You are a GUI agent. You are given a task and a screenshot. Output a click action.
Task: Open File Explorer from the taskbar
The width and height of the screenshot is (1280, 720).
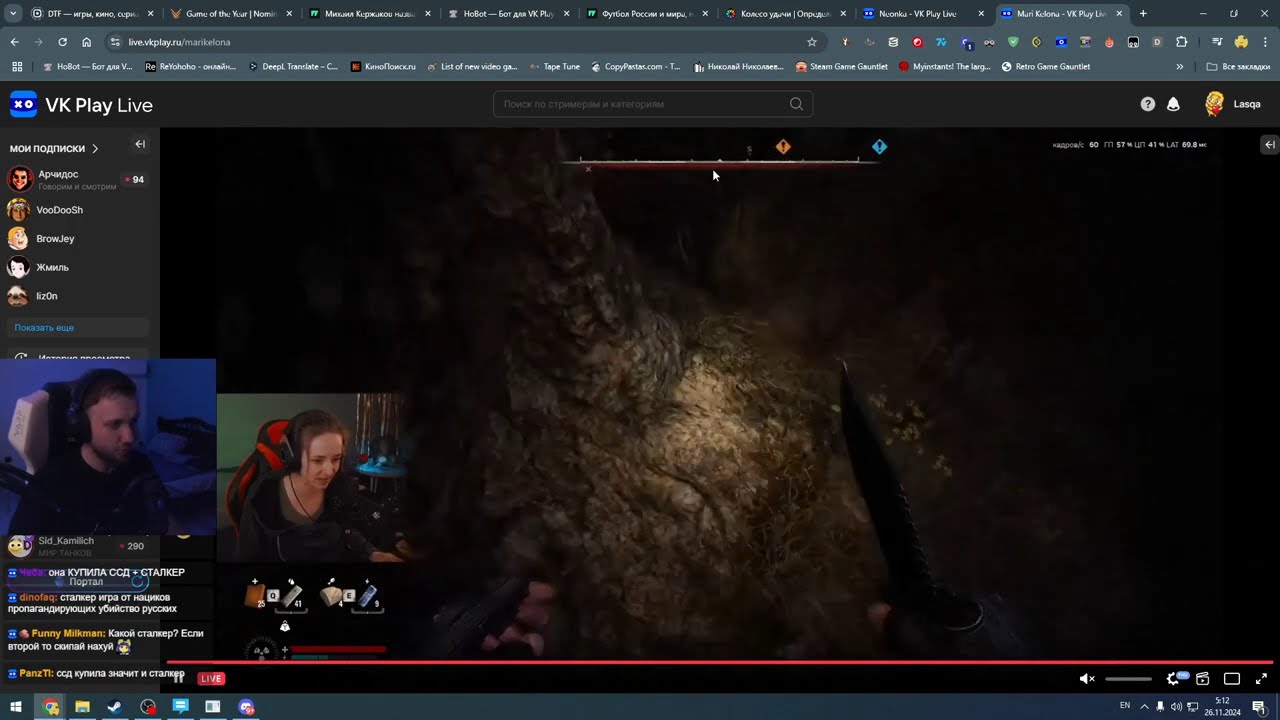click(x=82, y=707)
